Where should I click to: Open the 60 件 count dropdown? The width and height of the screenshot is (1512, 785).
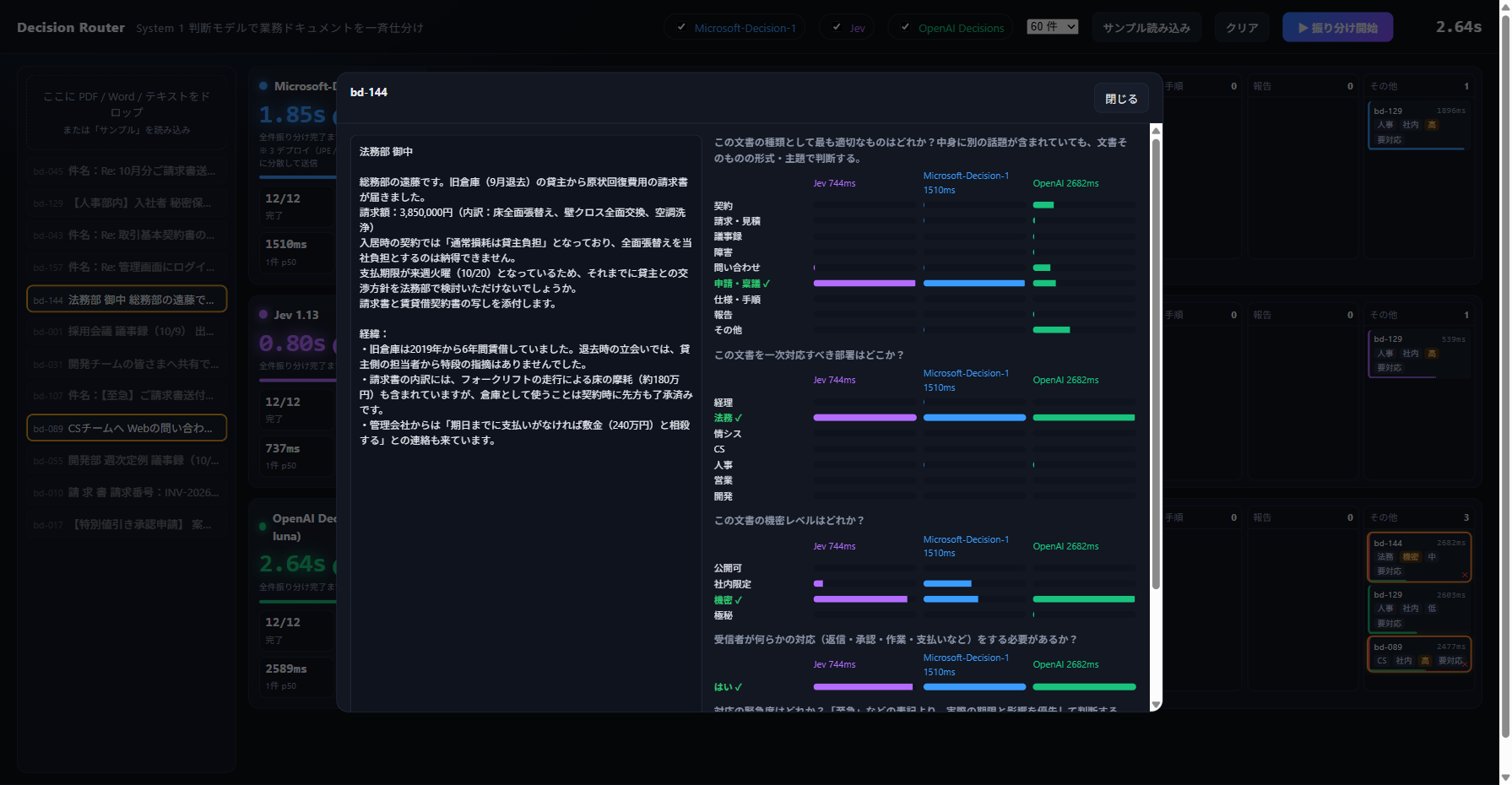pos(1053,27)
